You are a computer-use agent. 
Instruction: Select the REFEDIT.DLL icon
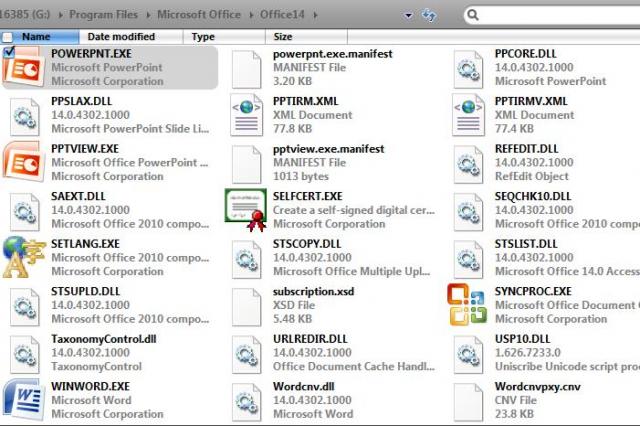[x=468, y=164]
